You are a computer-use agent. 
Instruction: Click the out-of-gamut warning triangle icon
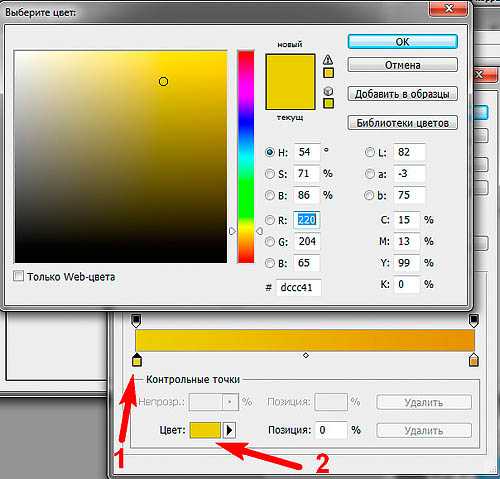point(328,60)
